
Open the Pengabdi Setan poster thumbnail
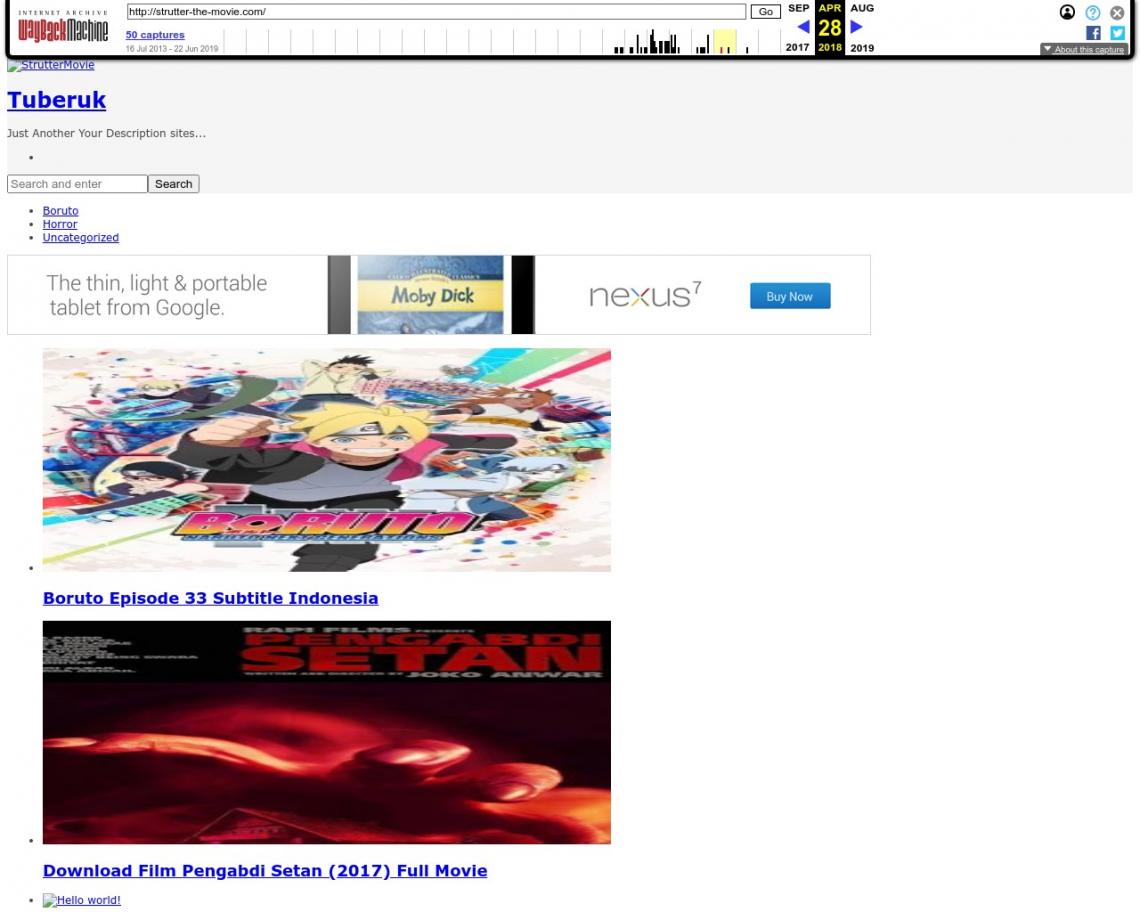[326, 732]
